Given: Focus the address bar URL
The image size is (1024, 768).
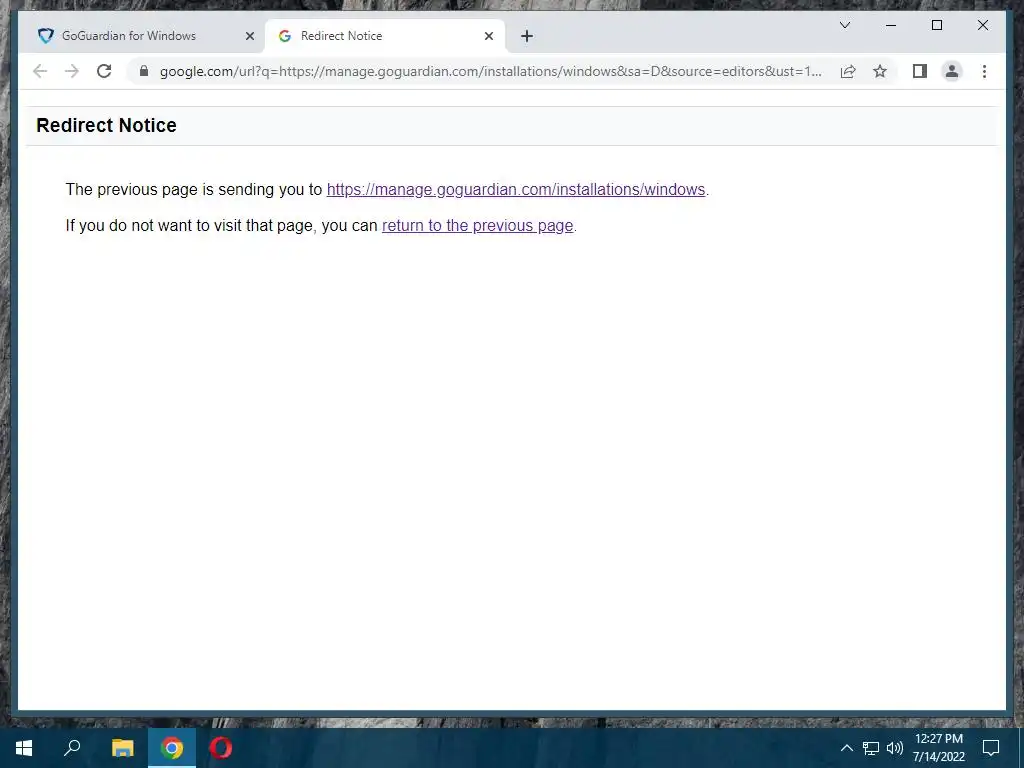Looking at the screenshot, I should 490,71.
